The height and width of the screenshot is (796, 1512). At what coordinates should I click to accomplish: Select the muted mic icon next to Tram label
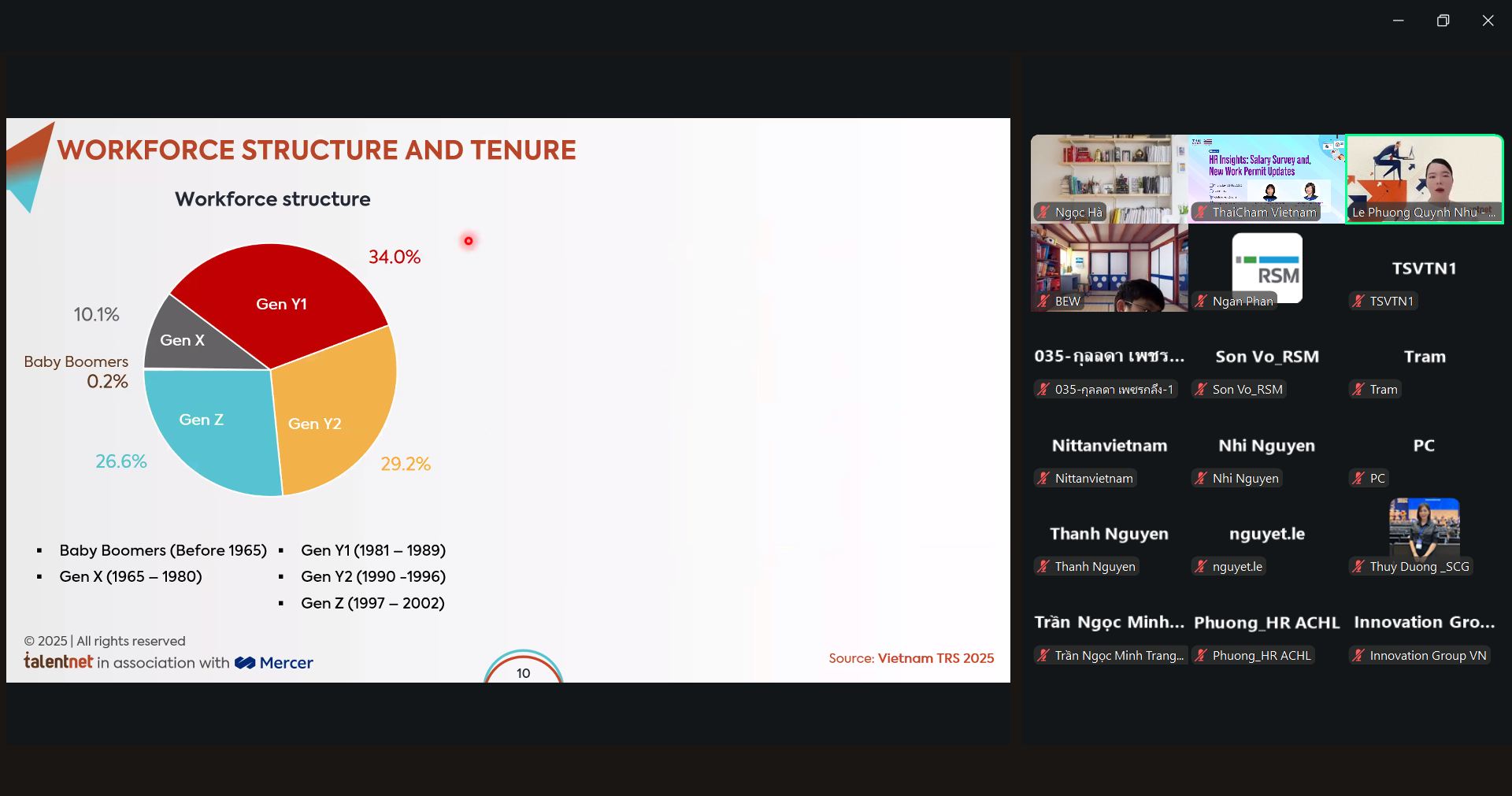(1358, 390)
